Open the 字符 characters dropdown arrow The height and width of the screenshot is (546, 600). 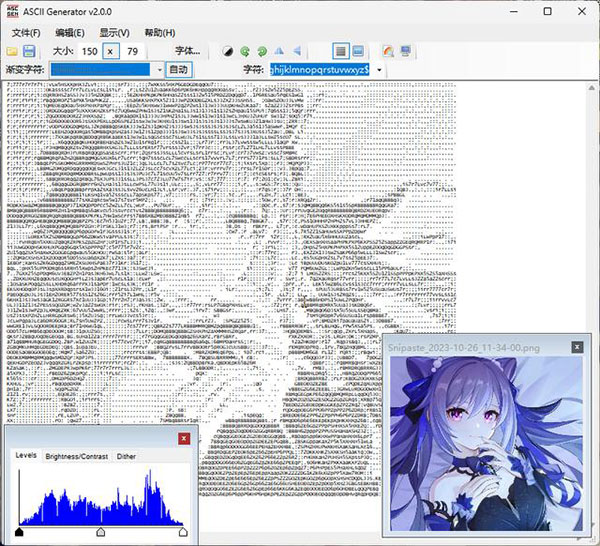[x=380, y=70]
